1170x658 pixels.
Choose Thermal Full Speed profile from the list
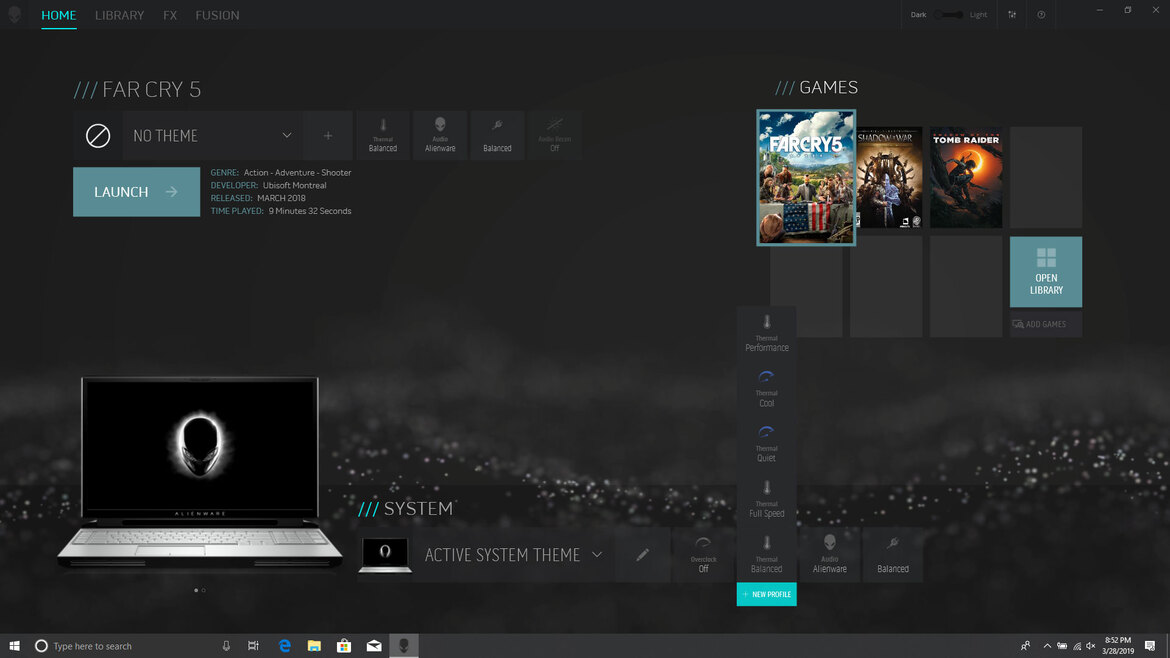pos(766,500)
